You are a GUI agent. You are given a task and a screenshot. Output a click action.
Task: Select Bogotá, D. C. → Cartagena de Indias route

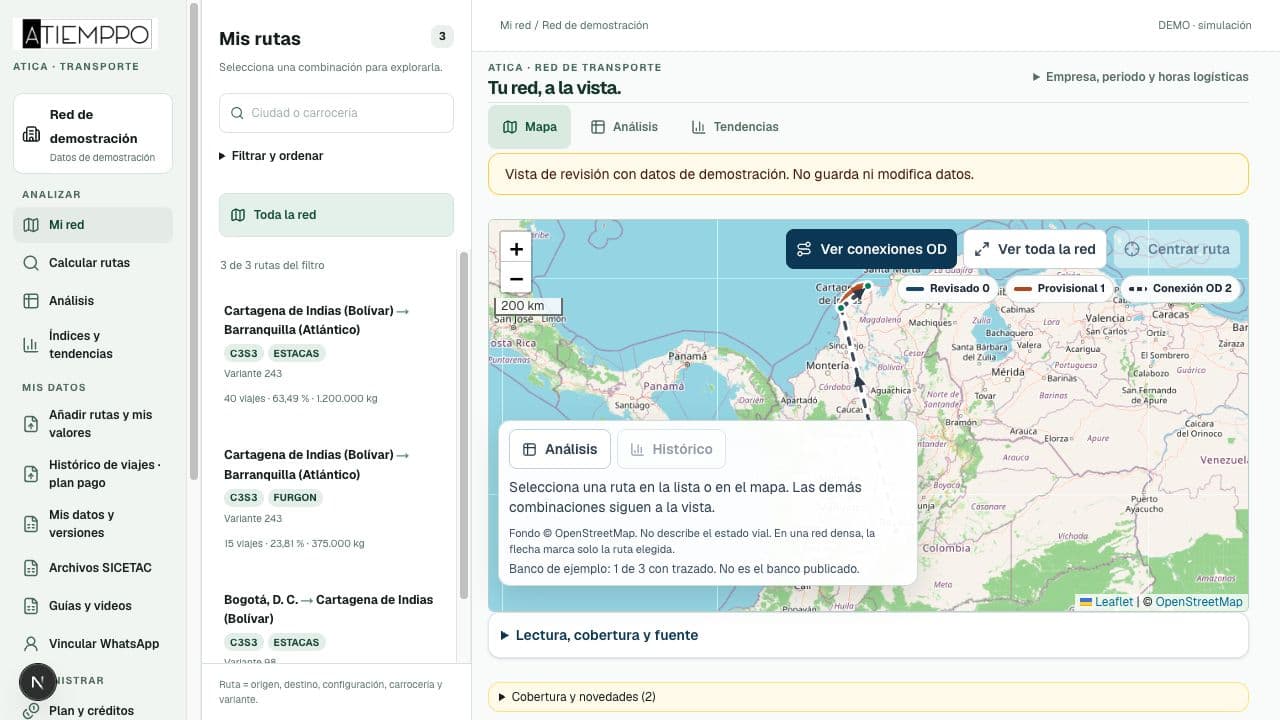coord(336,626)
